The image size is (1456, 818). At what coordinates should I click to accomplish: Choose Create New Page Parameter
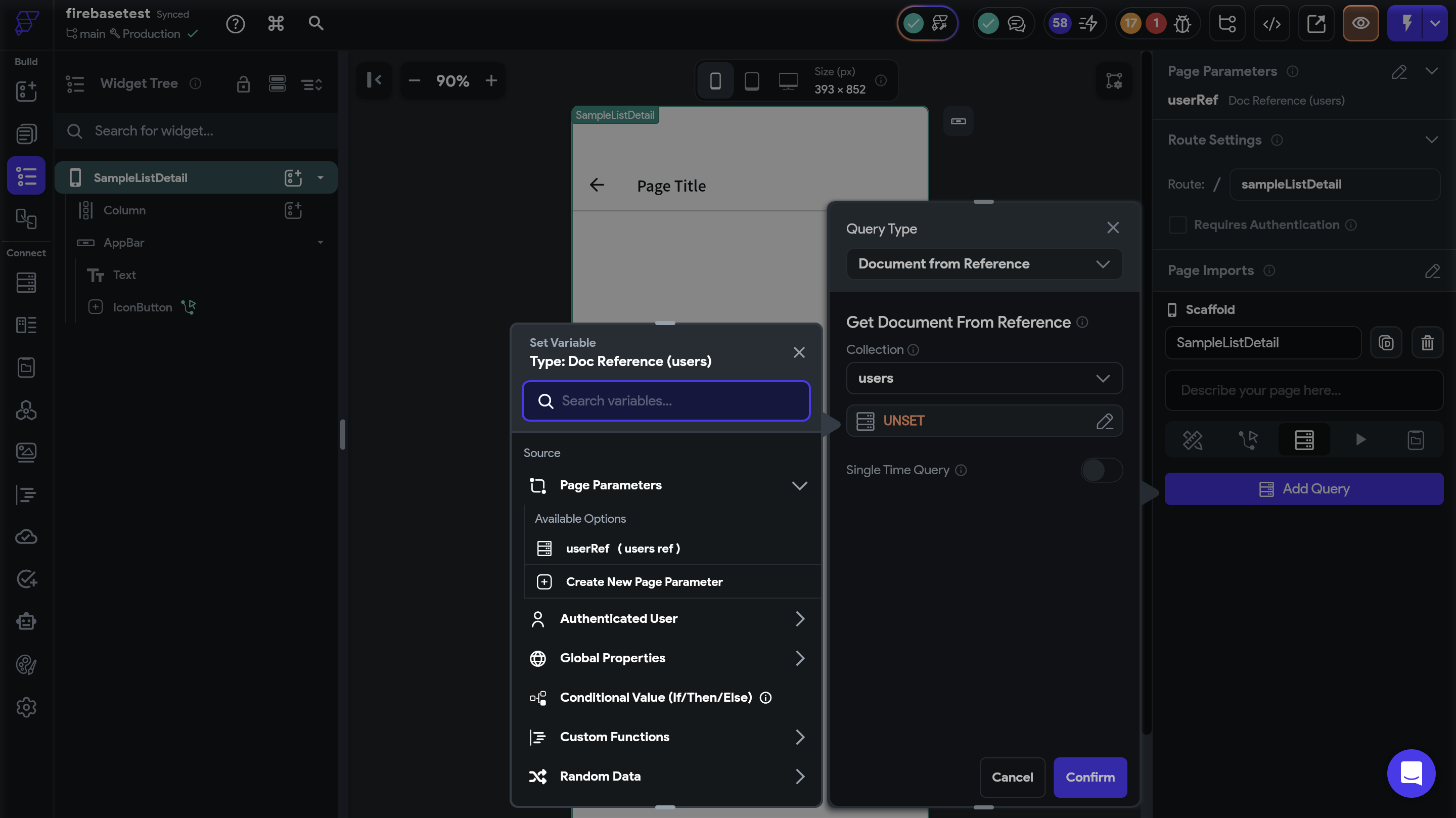[644, 582]
